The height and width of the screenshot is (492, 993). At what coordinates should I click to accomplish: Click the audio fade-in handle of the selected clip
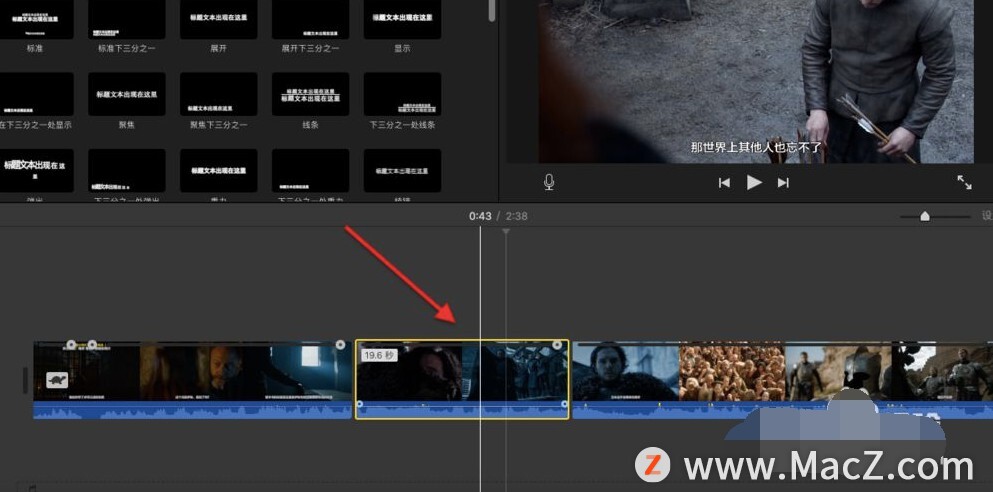pyautogui.click(x=360, y=404)
